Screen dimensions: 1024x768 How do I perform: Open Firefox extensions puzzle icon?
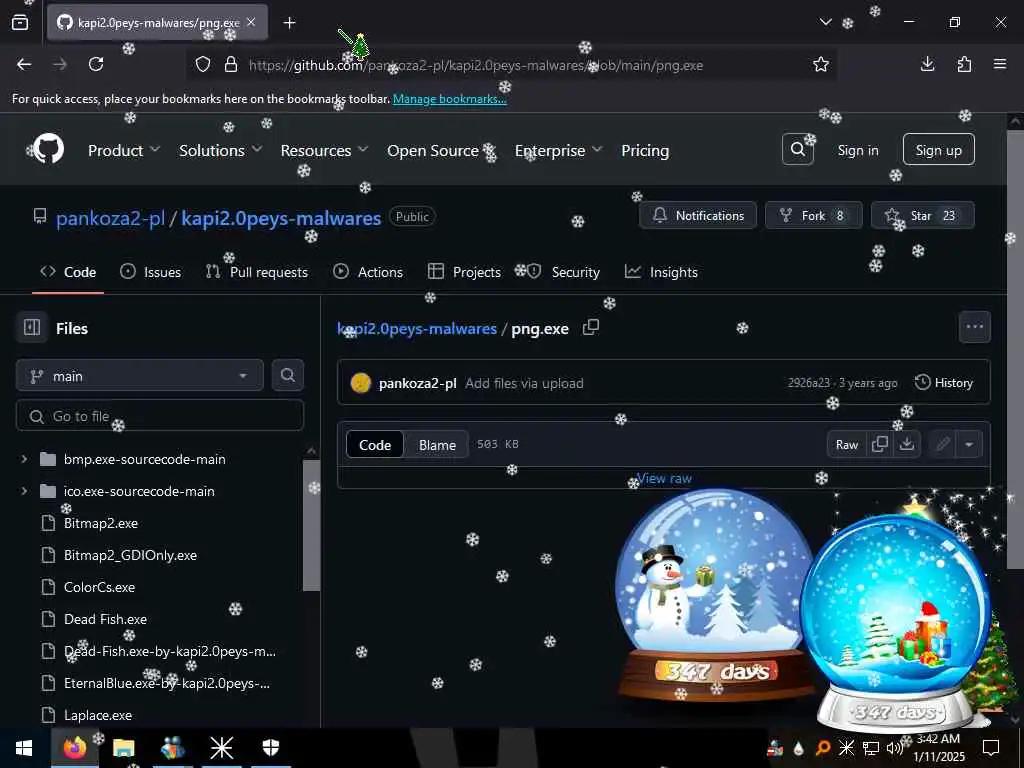pyautogui.click(x=964, y=64)
